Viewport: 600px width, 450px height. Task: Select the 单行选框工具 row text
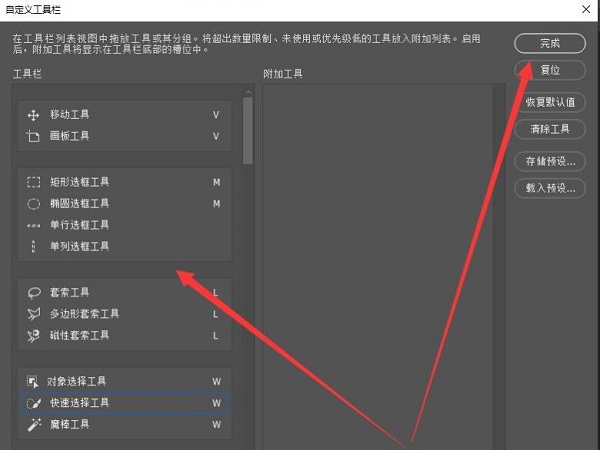pyautogui.click(x=80, y=225)
